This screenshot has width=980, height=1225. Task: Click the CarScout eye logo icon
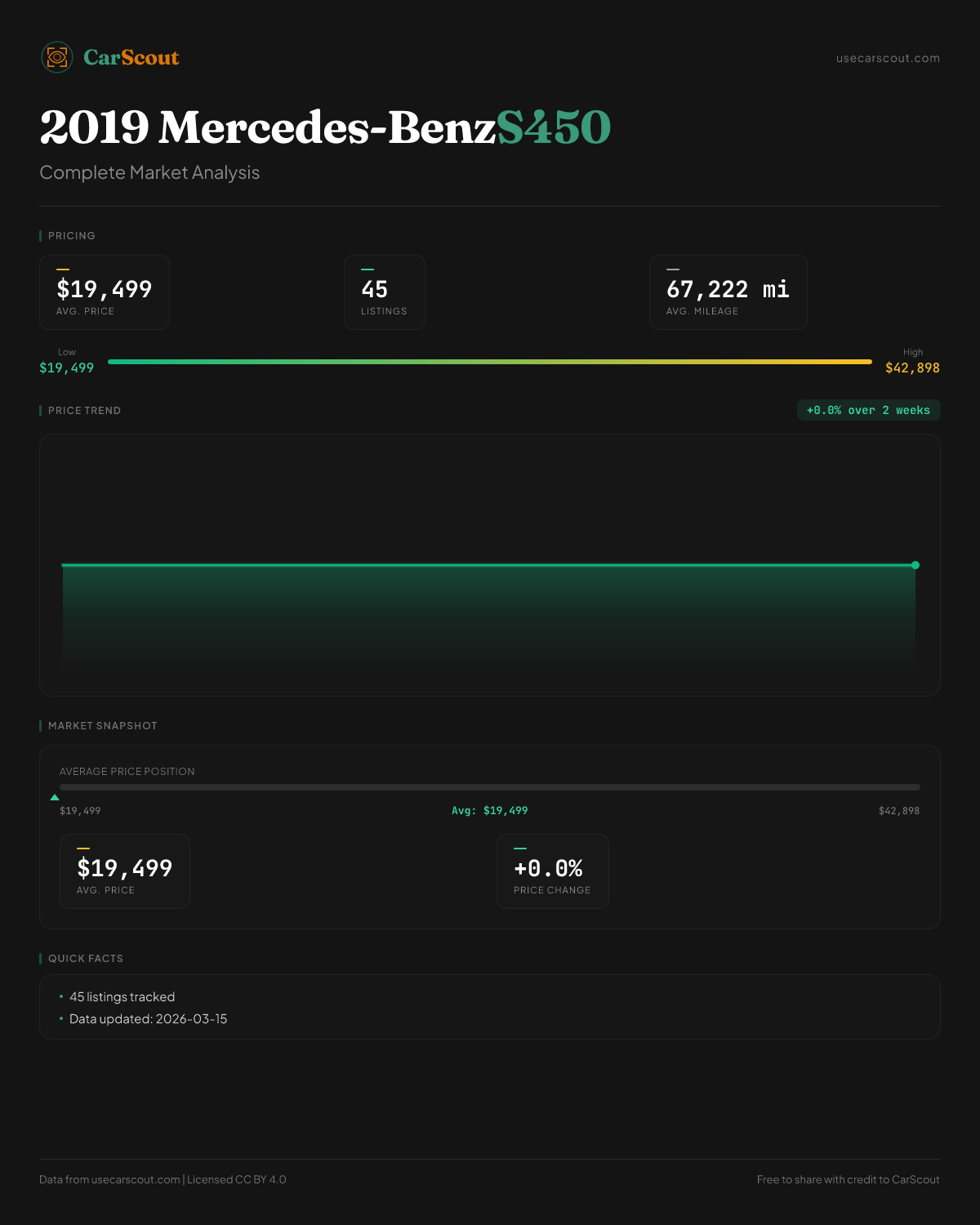coord(57,57)
